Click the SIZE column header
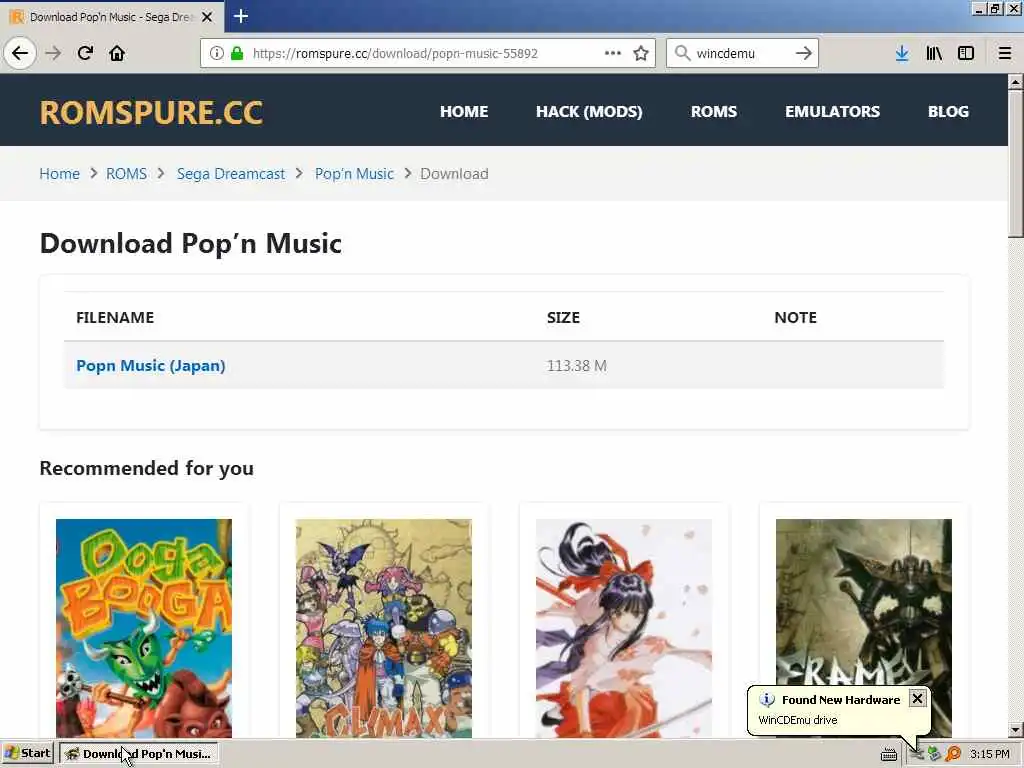The image size is (1024, 768). [563, 317]
